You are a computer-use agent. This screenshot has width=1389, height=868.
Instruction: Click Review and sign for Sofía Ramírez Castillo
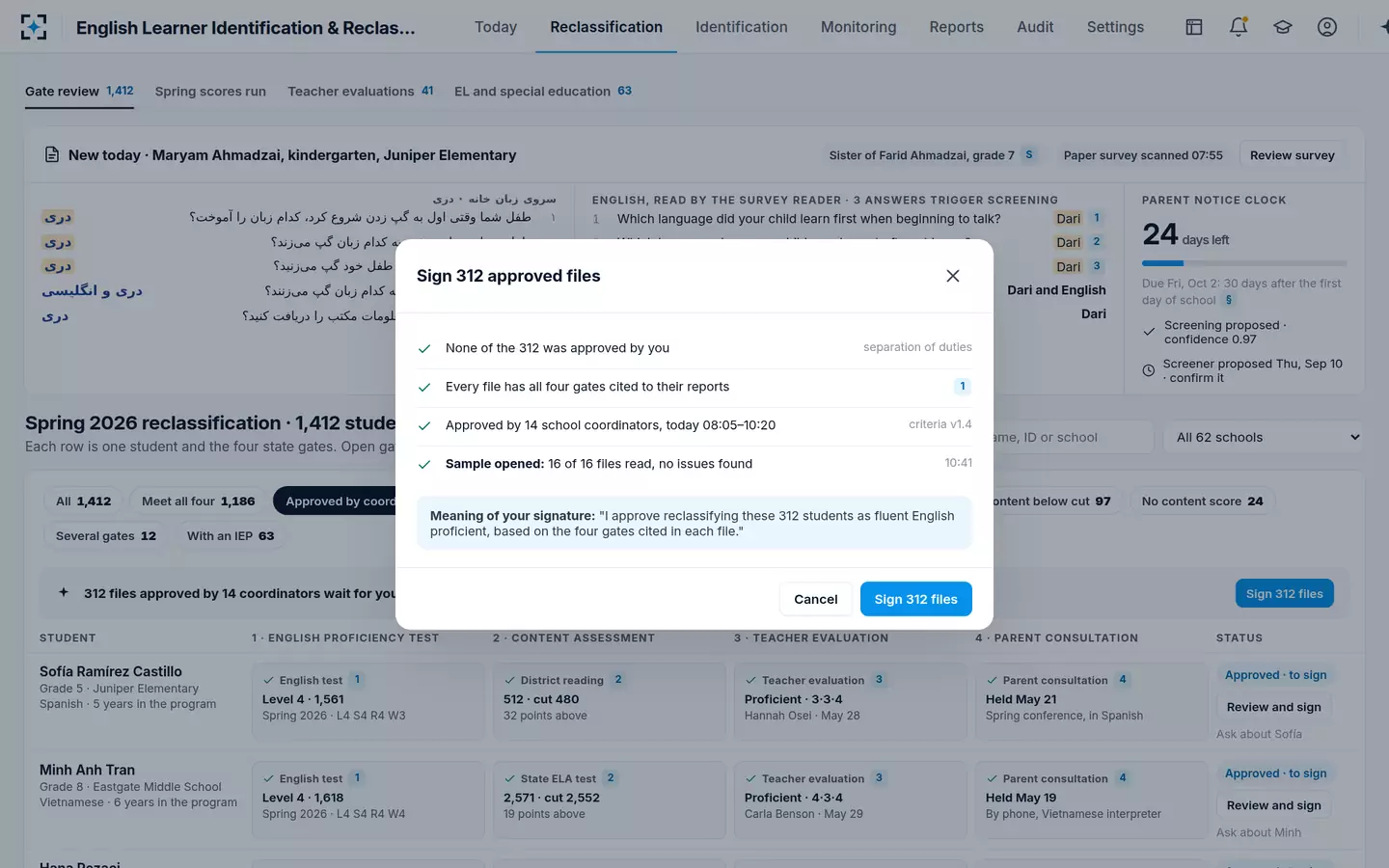(x=1274, y=707)
